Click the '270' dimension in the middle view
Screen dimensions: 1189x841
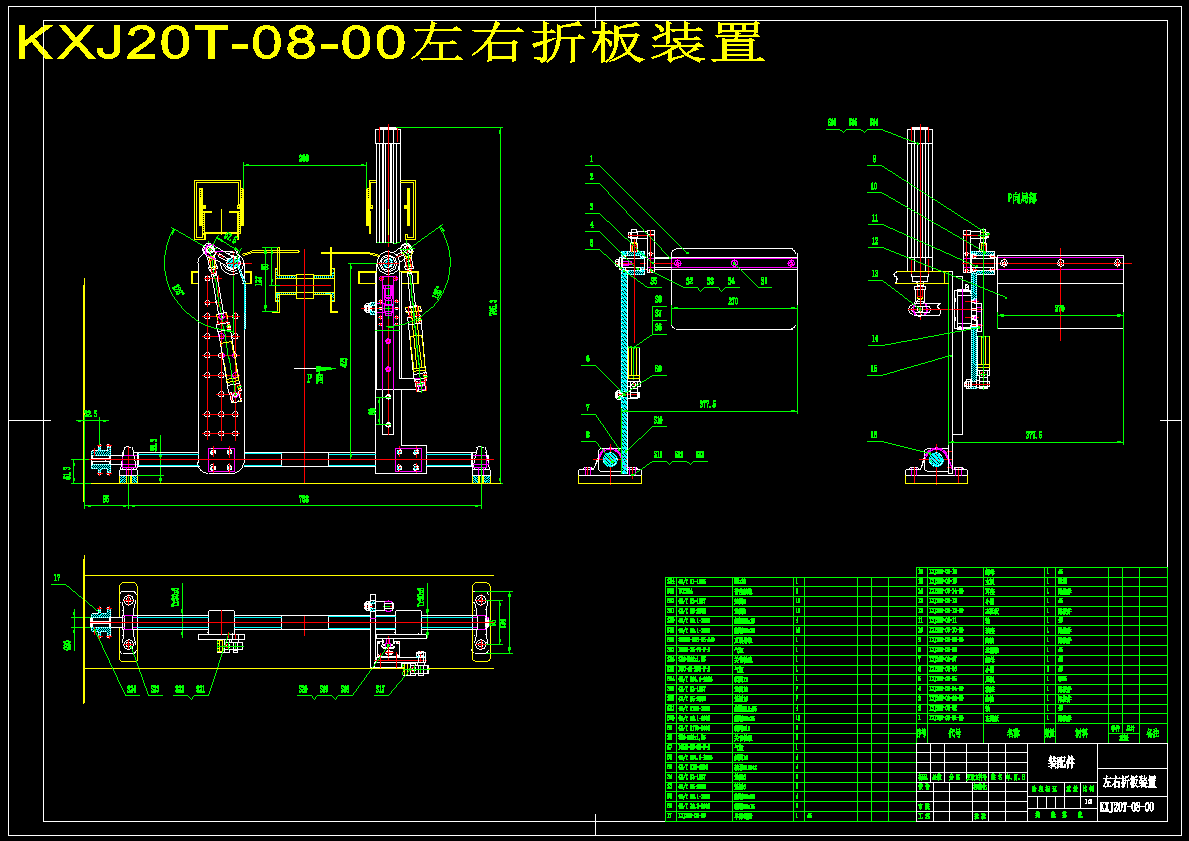click(733, 301)
